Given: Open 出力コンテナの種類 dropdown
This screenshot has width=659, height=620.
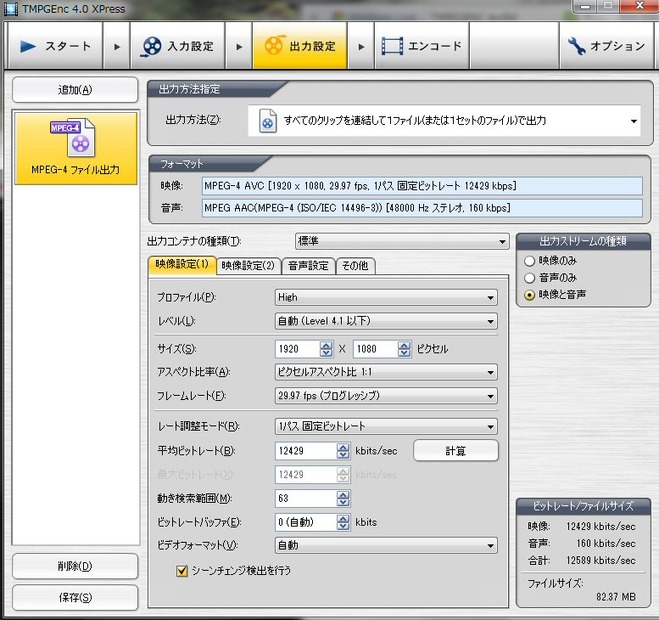Looking at the screenshot, I should [402, 241].
